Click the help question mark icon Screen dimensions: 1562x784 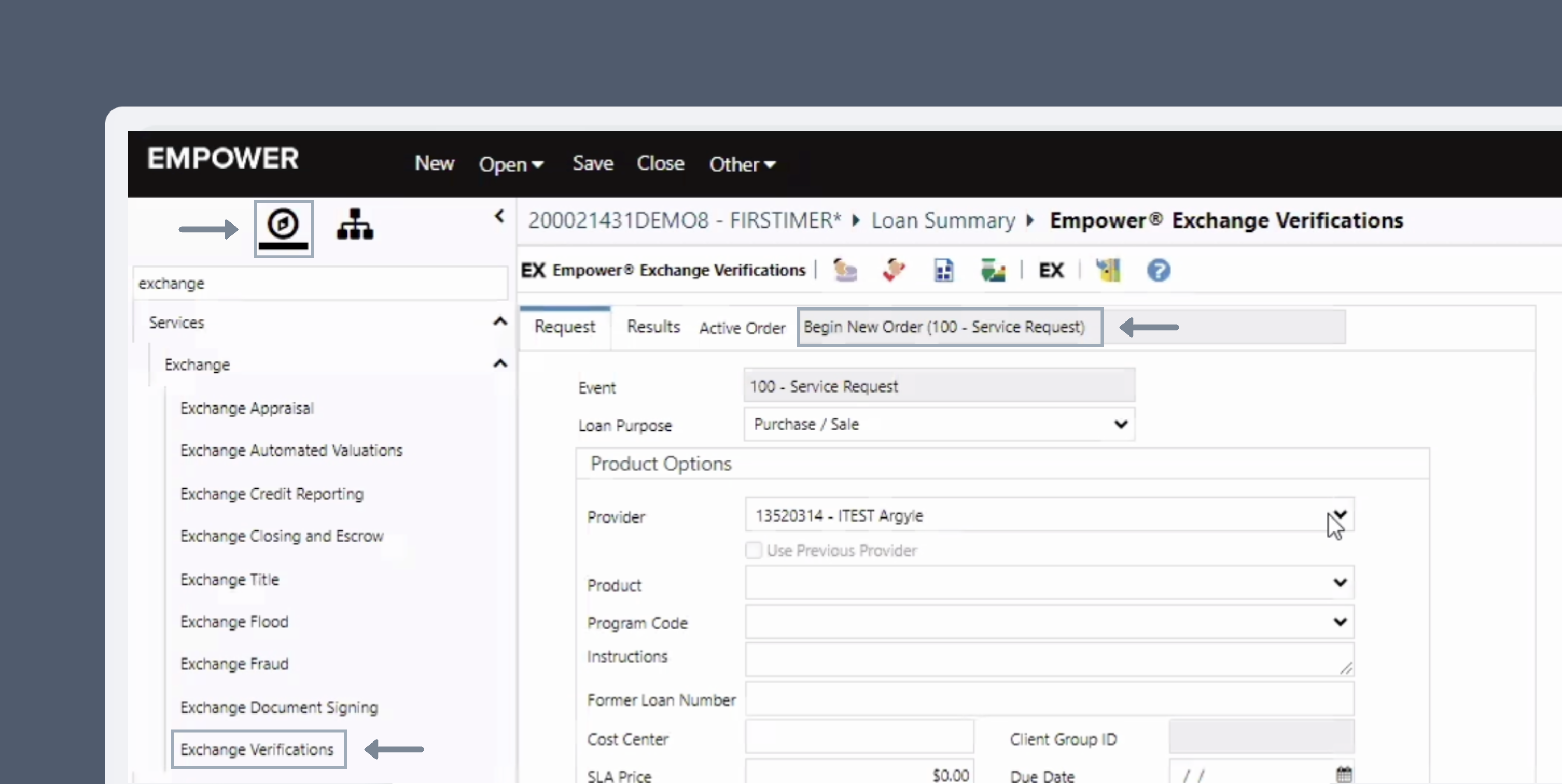(x=1157, y=270)
